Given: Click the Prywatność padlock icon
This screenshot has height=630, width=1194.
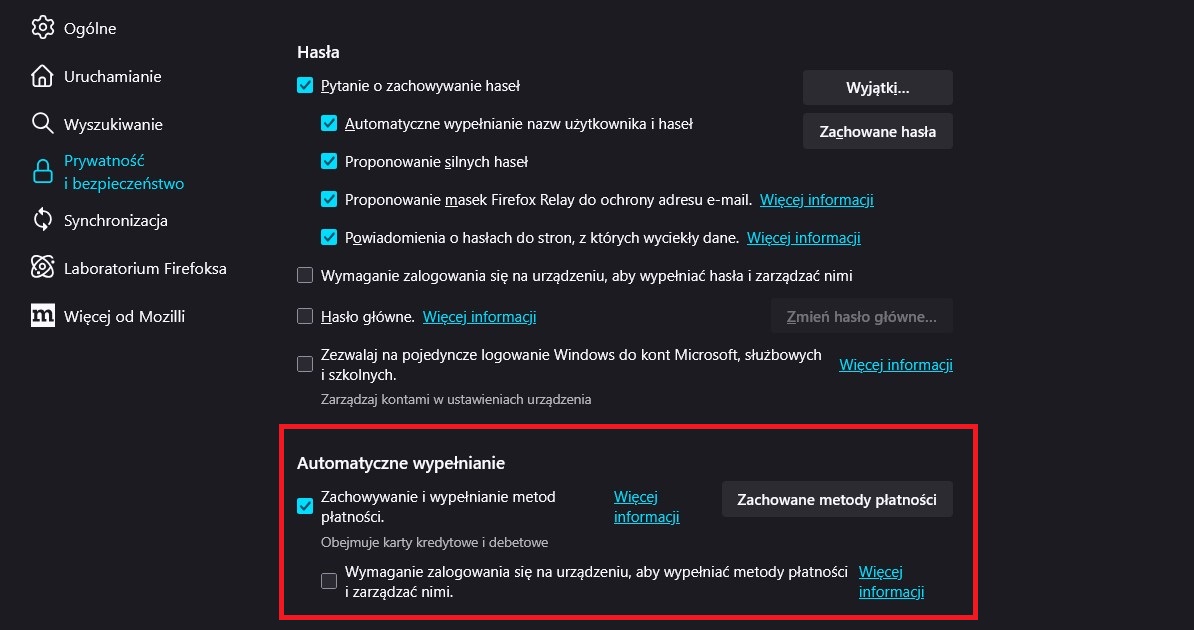Looking at the screenshot, I should pos(42,172).
